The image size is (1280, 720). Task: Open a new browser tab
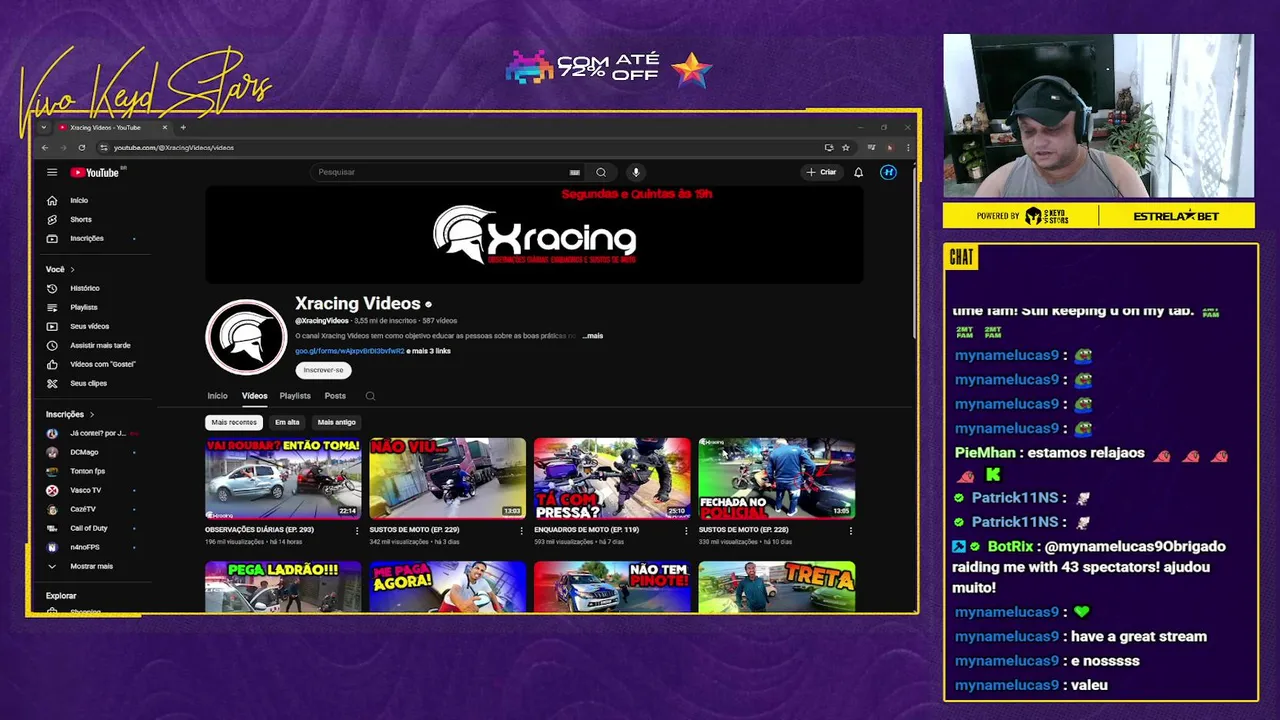click(183, 127)
